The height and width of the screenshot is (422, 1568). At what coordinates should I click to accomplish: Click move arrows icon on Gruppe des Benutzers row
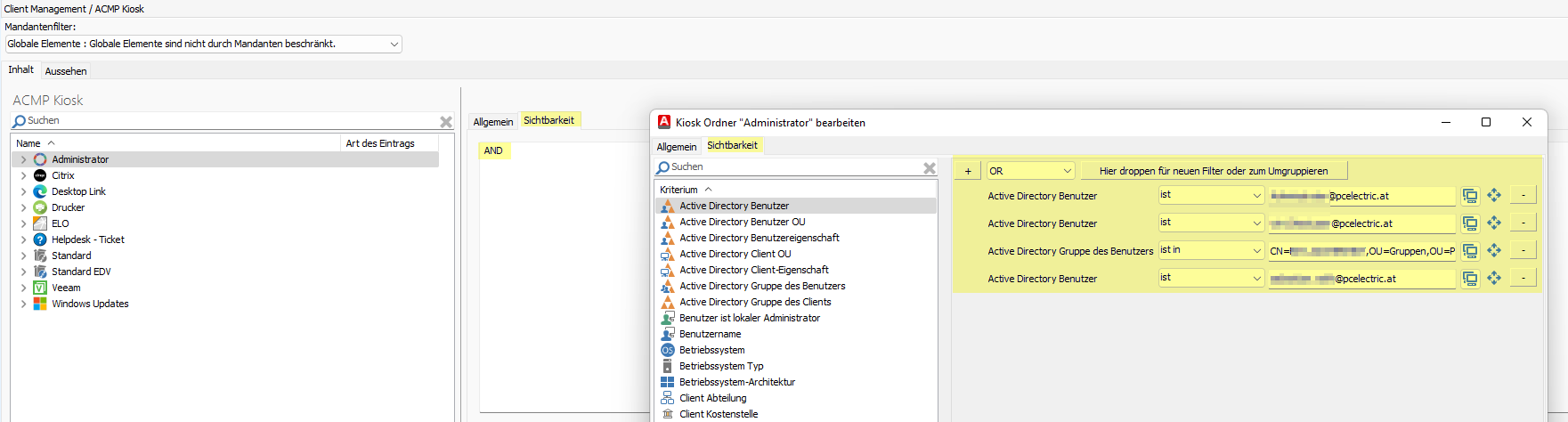(1494, 251)
